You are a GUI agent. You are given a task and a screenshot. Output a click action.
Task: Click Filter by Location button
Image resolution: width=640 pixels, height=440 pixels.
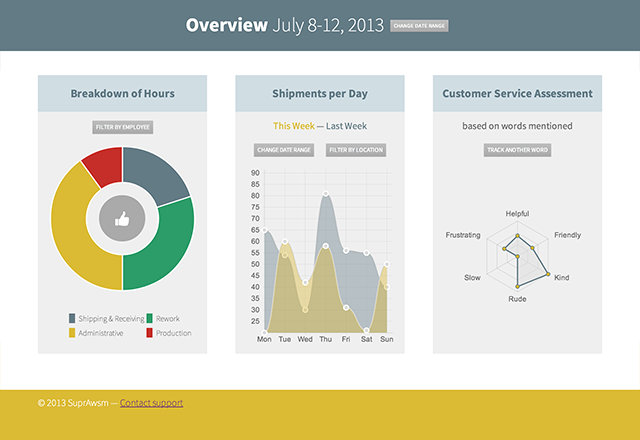pyautogui.click(x=356, y=150)
